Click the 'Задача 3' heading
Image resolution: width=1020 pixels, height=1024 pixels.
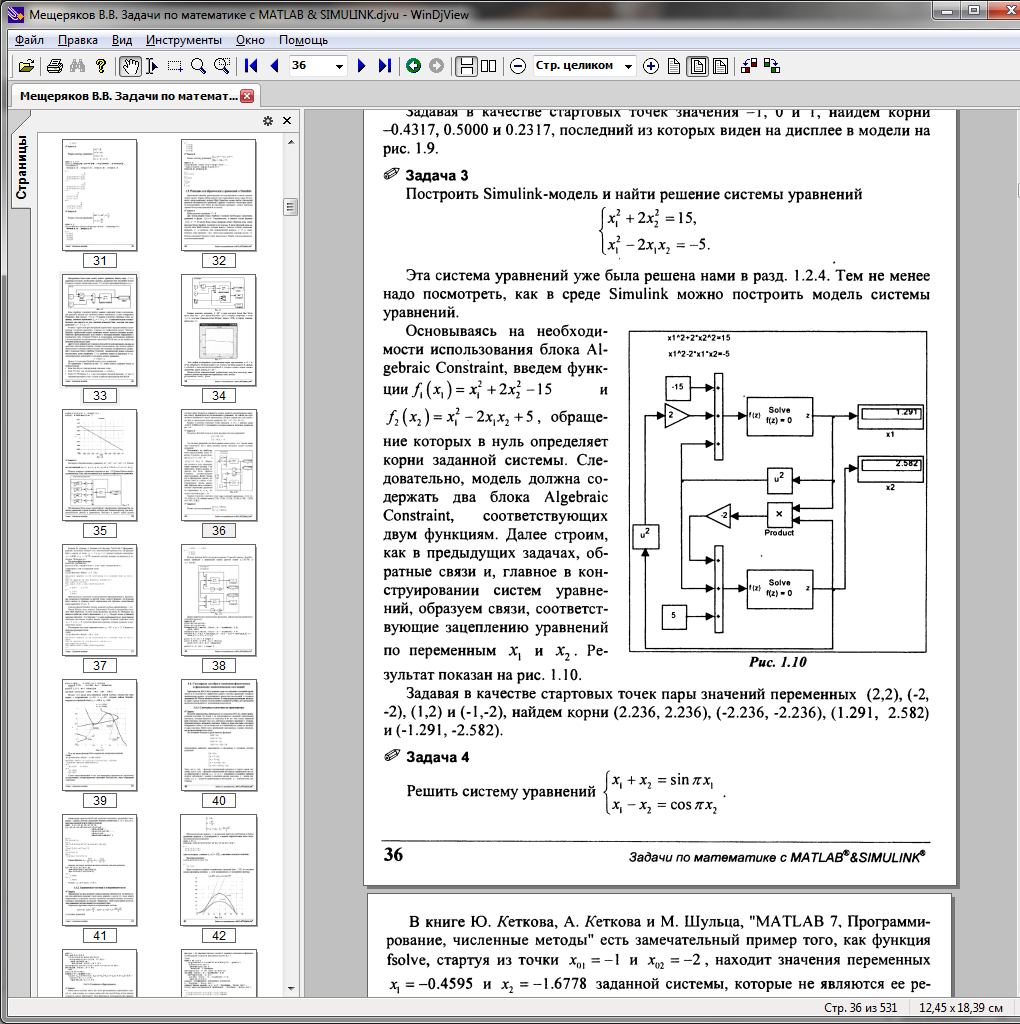[437, 175]
